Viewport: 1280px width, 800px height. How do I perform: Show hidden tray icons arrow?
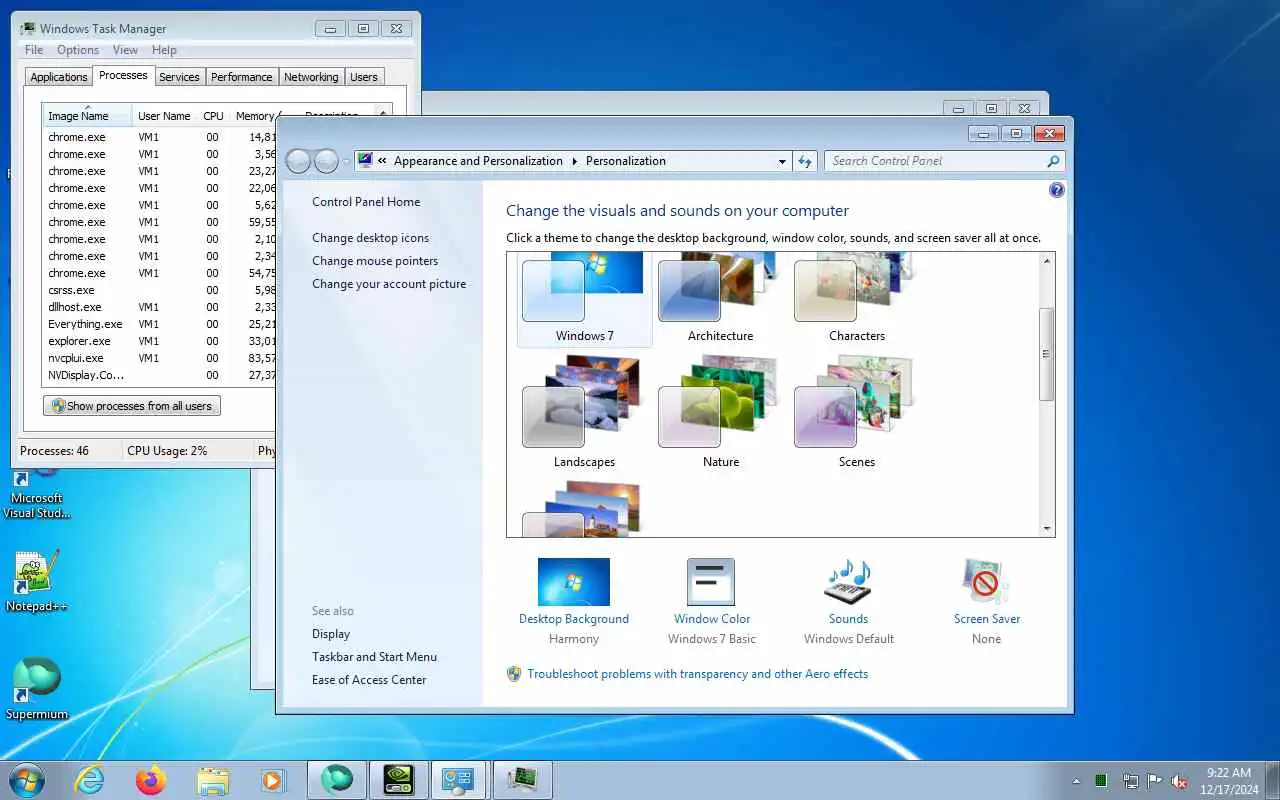point(1076,781)
